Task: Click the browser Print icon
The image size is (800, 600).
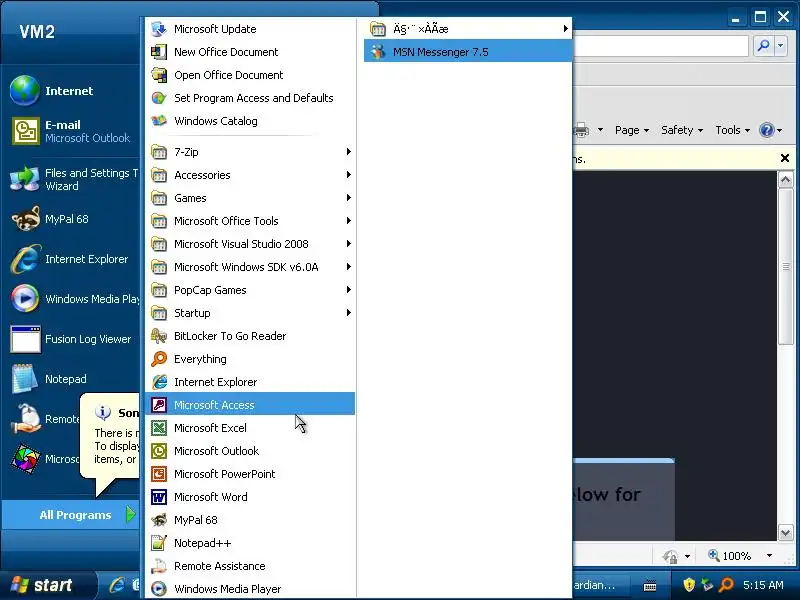Action: (x=581, y=130)
